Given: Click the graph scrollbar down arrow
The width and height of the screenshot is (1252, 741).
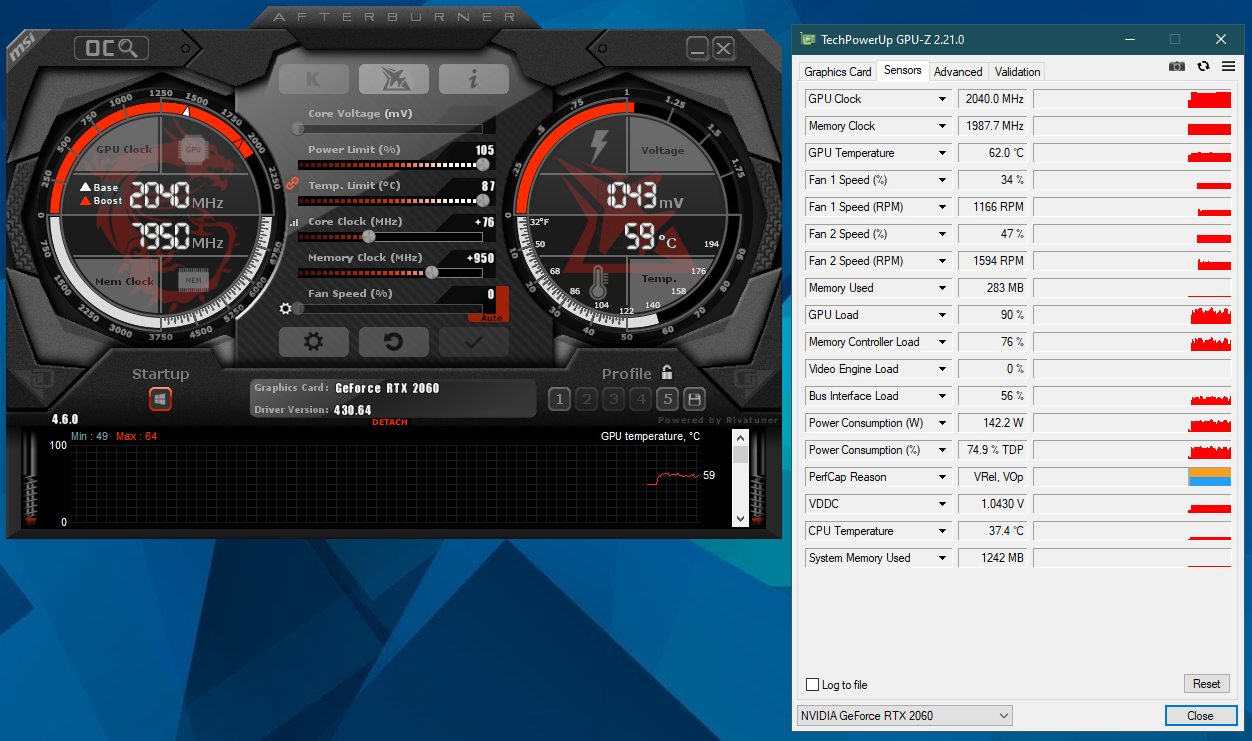Looking at the screenshot, I should 740,518.
